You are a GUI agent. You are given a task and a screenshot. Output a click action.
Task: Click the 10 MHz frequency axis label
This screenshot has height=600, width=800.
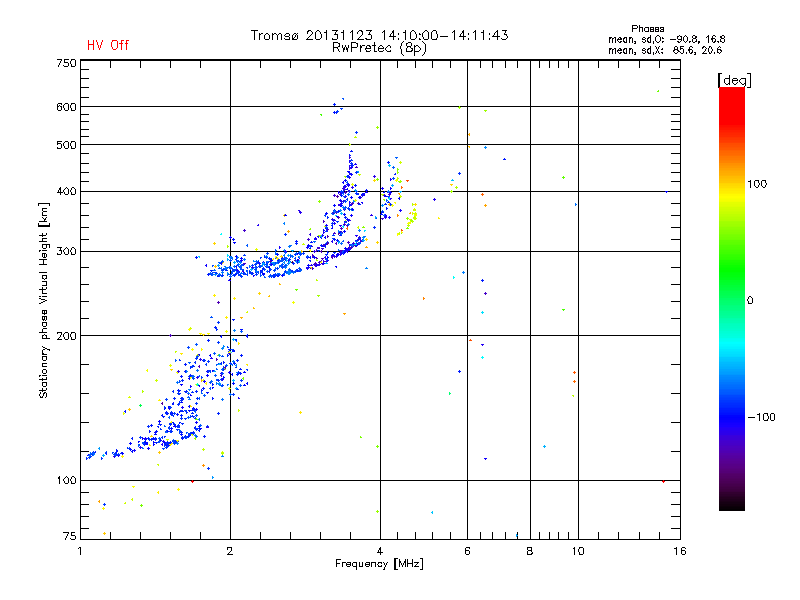click(578, 551)
